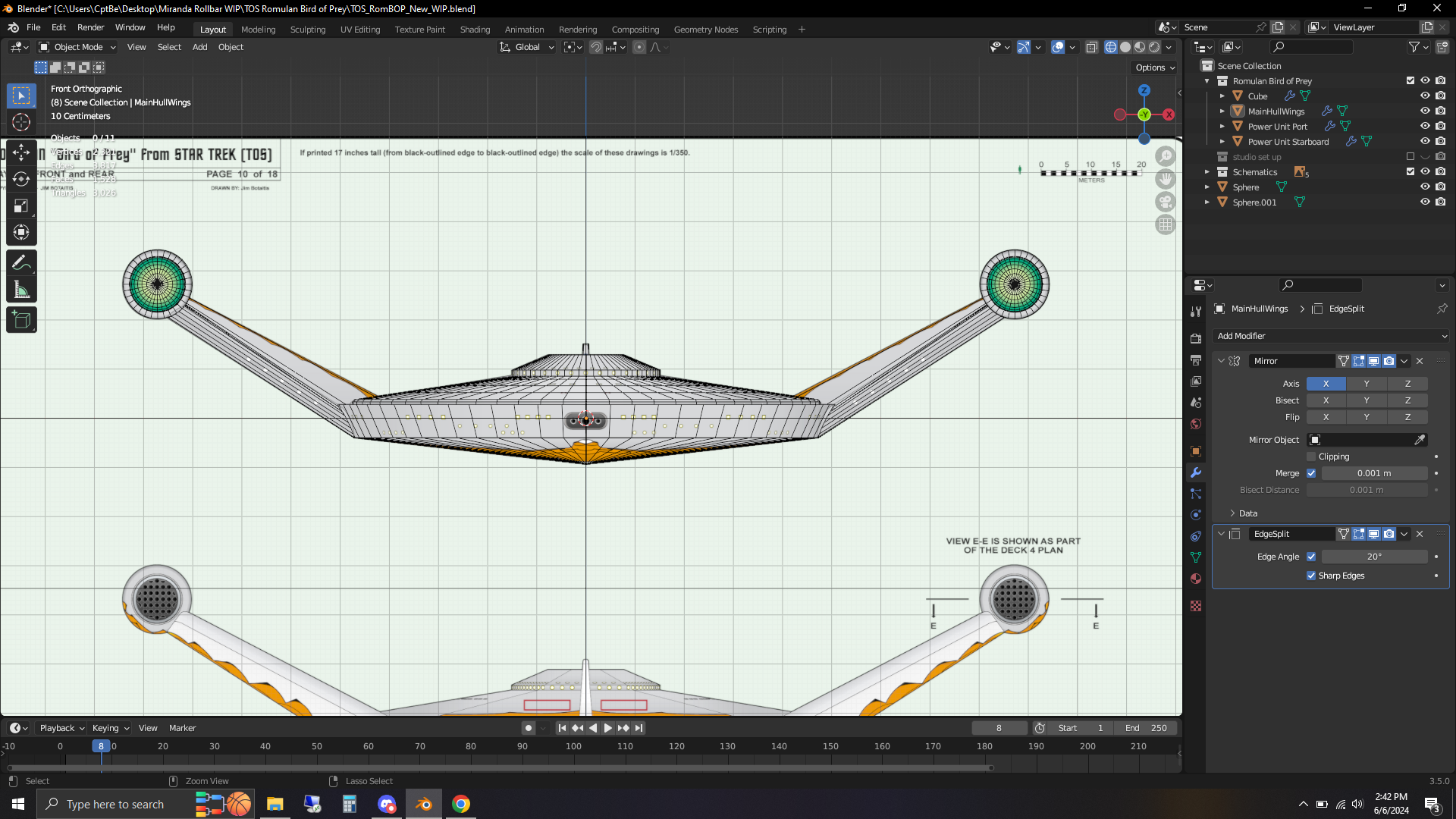Image resolution: width=1456 pixels, height=819 pixels.
Task: Uncheck the Schematics collection checkbox
Action: pos(1410,172)
